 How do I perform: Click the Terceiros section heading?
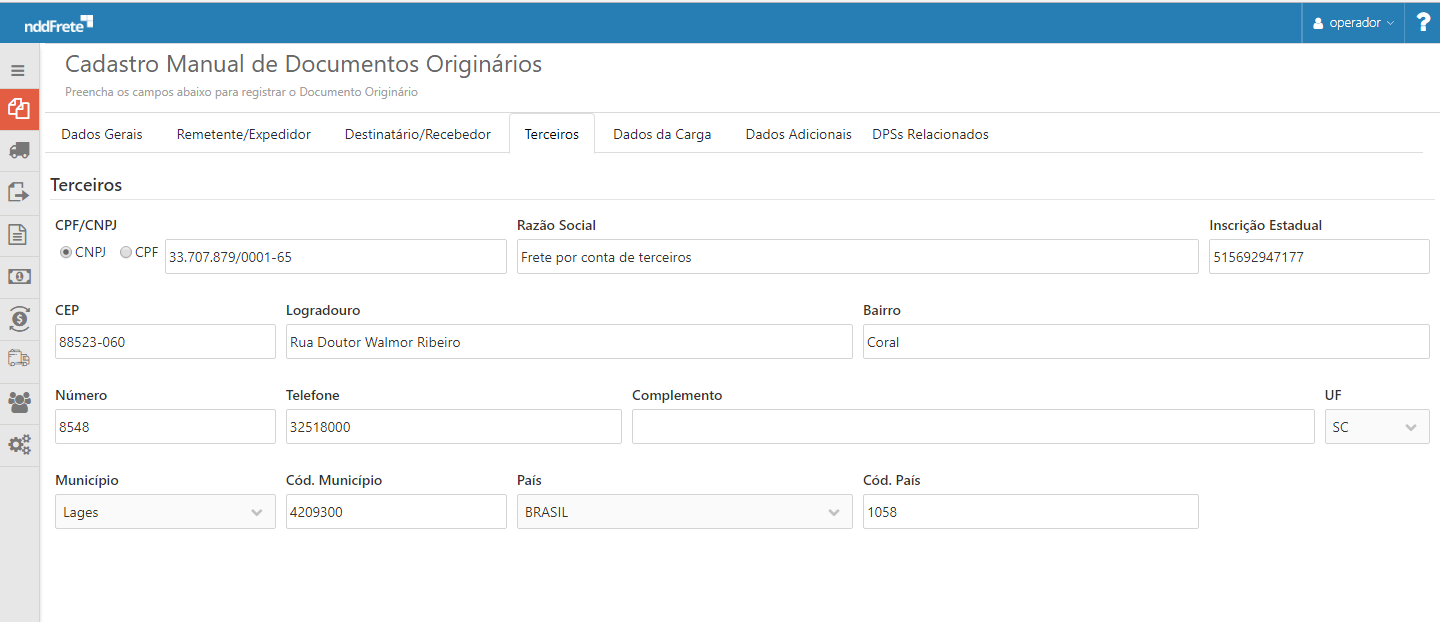86,185
